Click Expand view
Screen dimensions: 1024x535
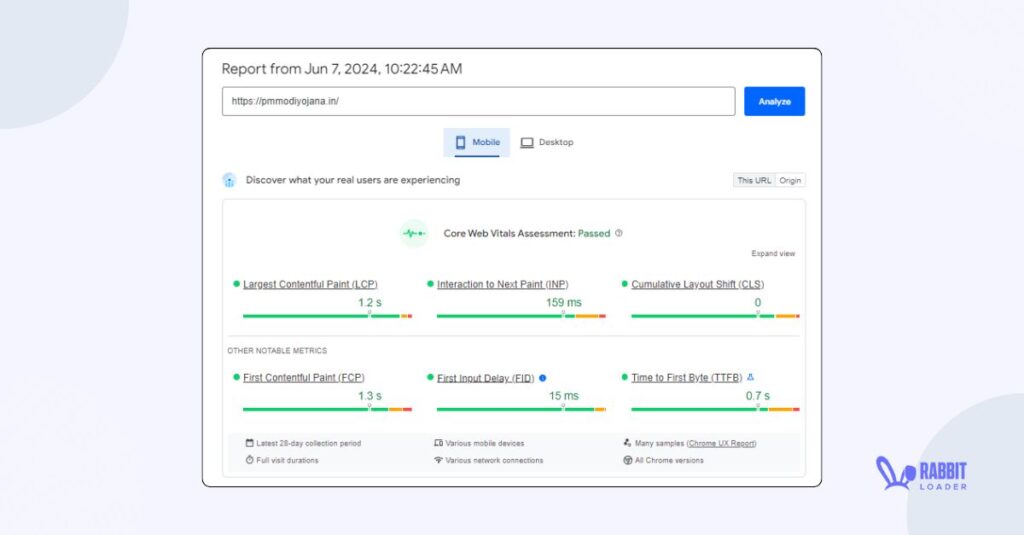pos(773,253)
